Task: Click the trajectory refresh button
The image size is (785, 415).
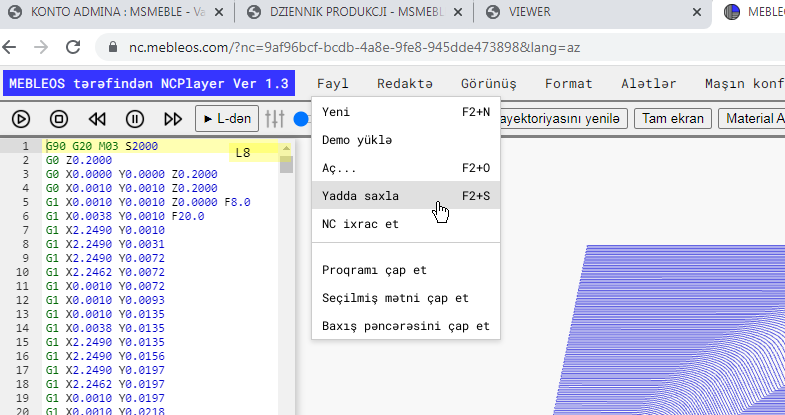Action: [x=563, y=119]
